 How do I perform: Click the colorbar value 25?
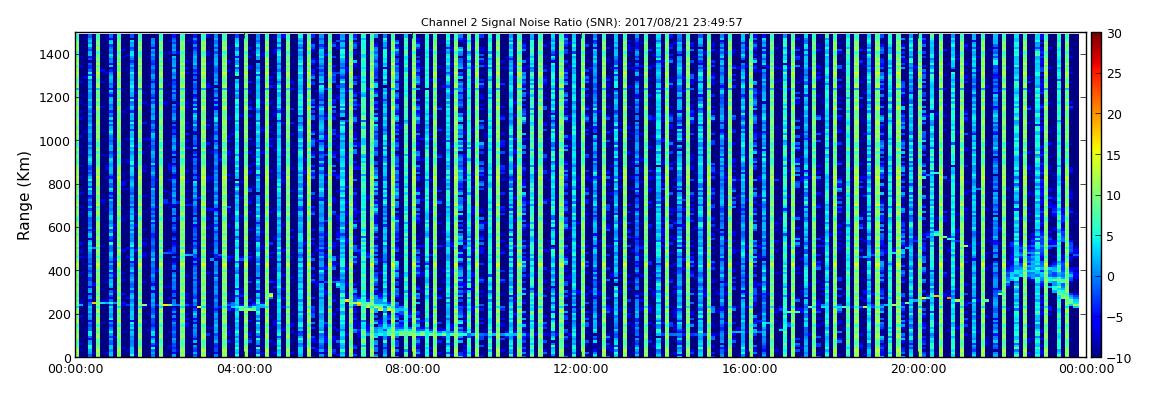1115,74
